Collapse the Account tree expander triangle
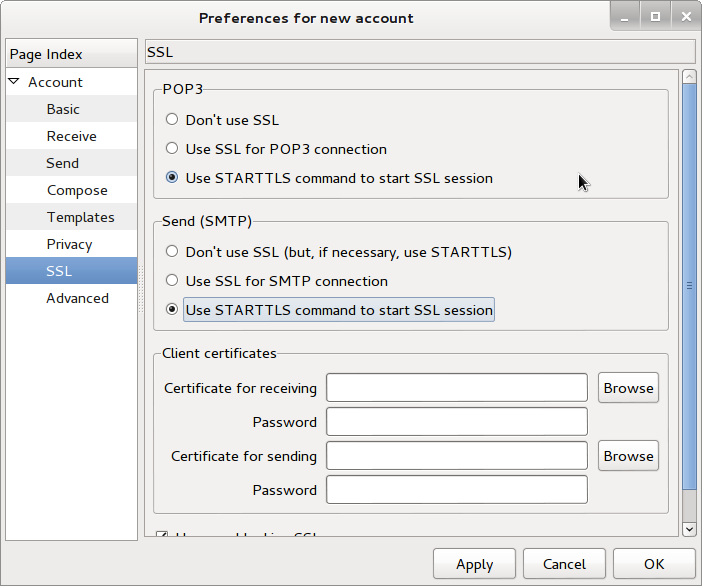 coord(14,82)
